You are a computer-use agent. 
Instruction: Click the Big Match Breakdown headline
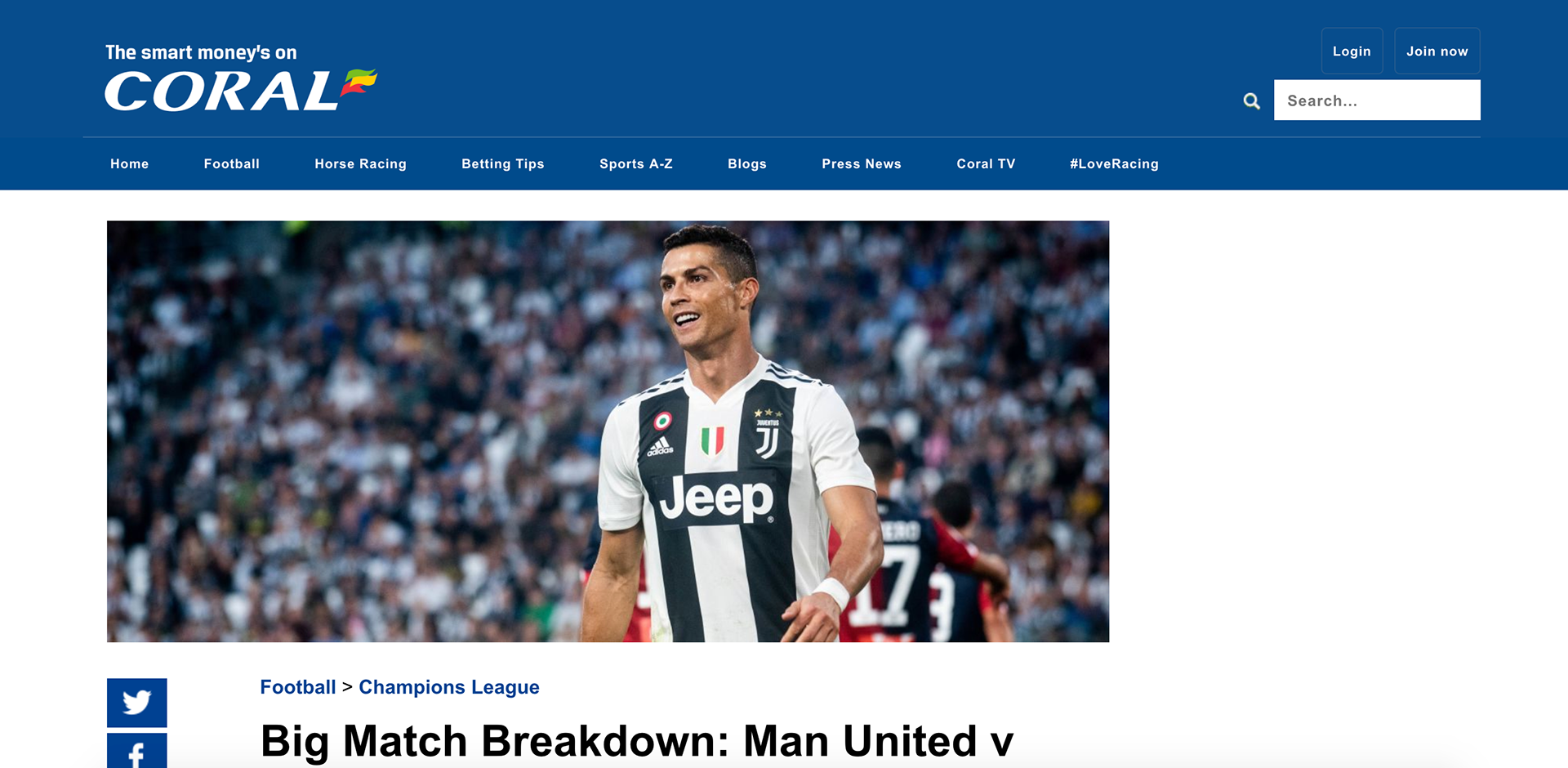[x=637, y=742]
